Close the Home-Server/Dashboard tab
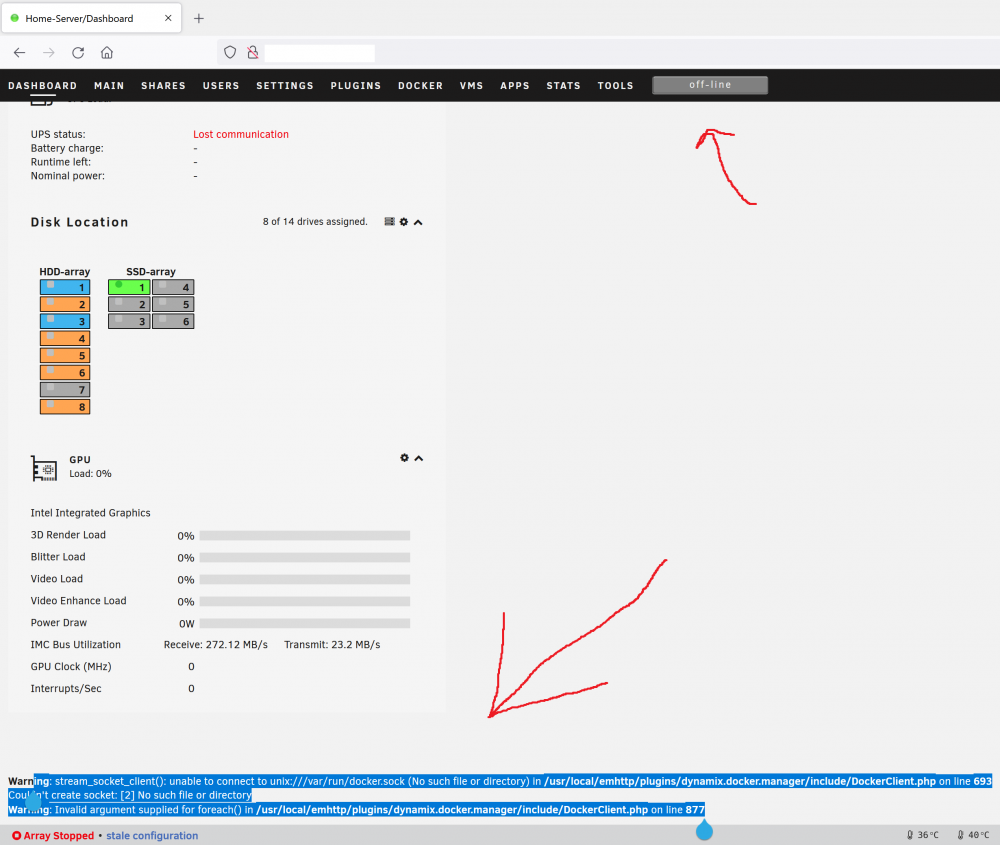 (168, 18)
